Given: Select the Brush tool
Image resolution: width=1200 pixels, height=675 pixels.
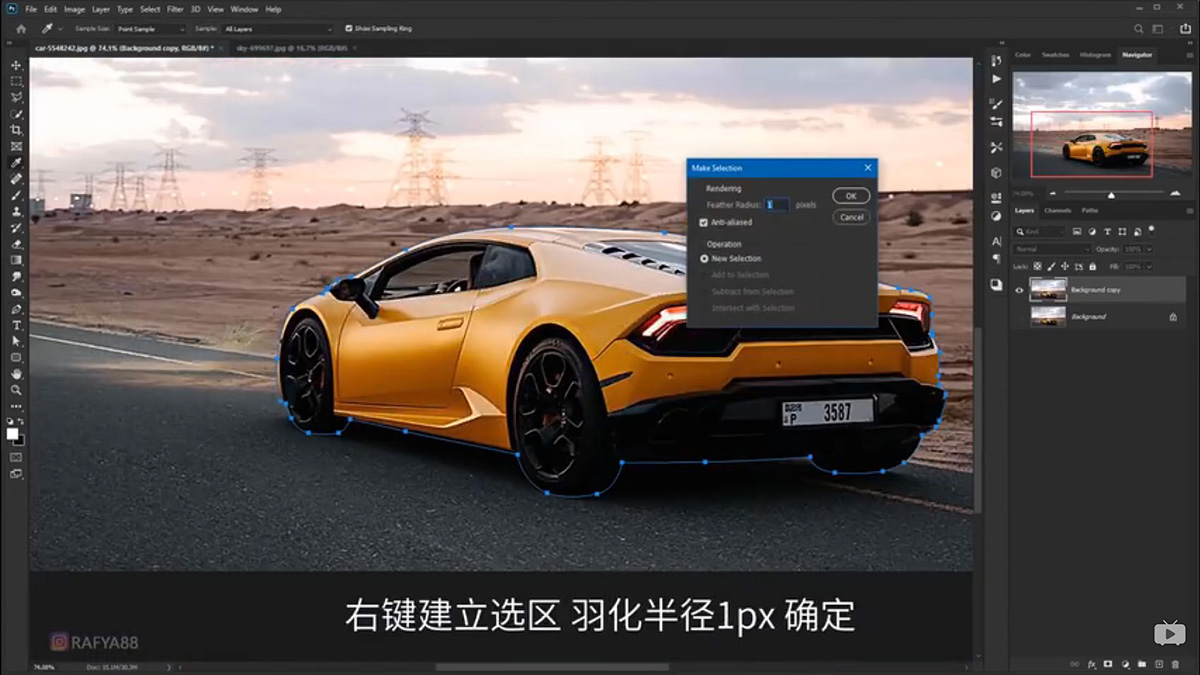Looking at the screenshot, I should (15, 193).
